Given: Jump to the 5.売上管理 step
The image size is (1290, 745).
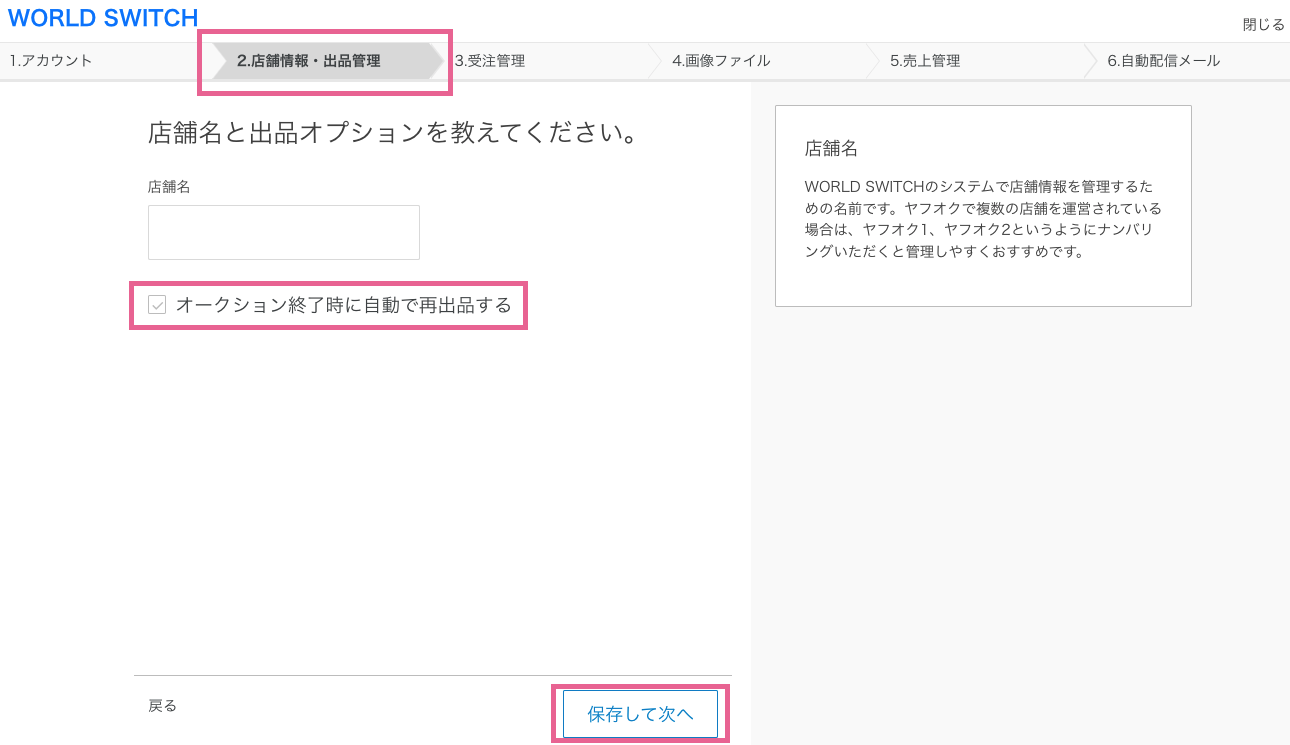Looking at the screenshot, I should tap(925, 61).
